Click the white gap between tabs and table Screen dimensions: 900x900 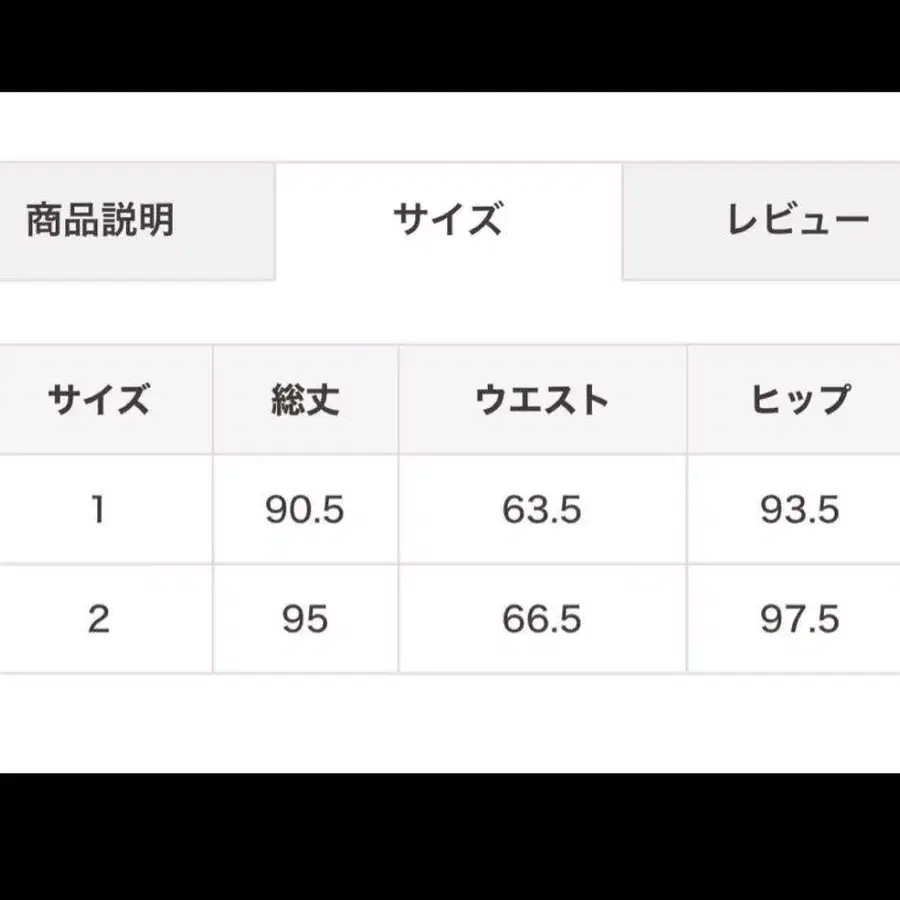click(x=450, y=312)
